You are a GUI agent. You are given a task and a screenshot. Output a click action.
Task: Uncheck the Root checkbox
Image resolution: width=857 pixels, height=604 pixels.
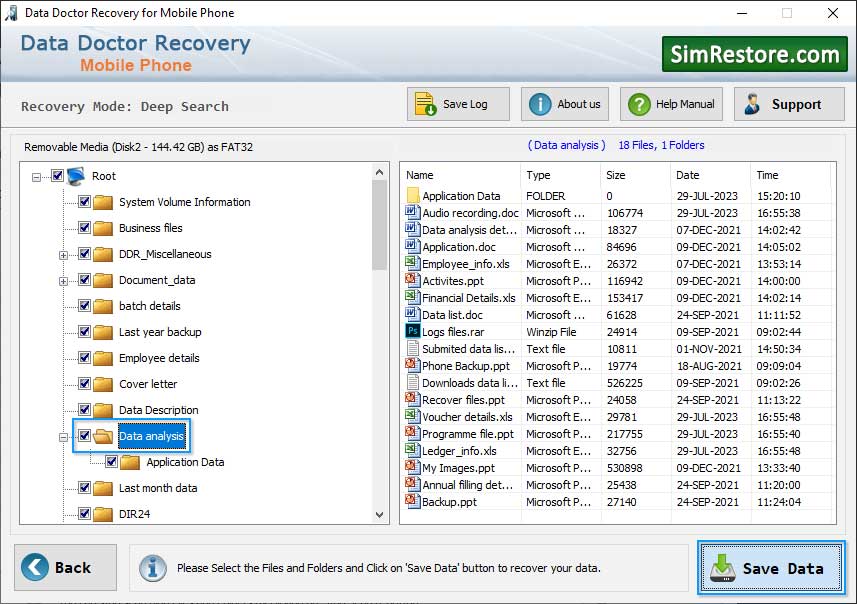tap(57, 175)
